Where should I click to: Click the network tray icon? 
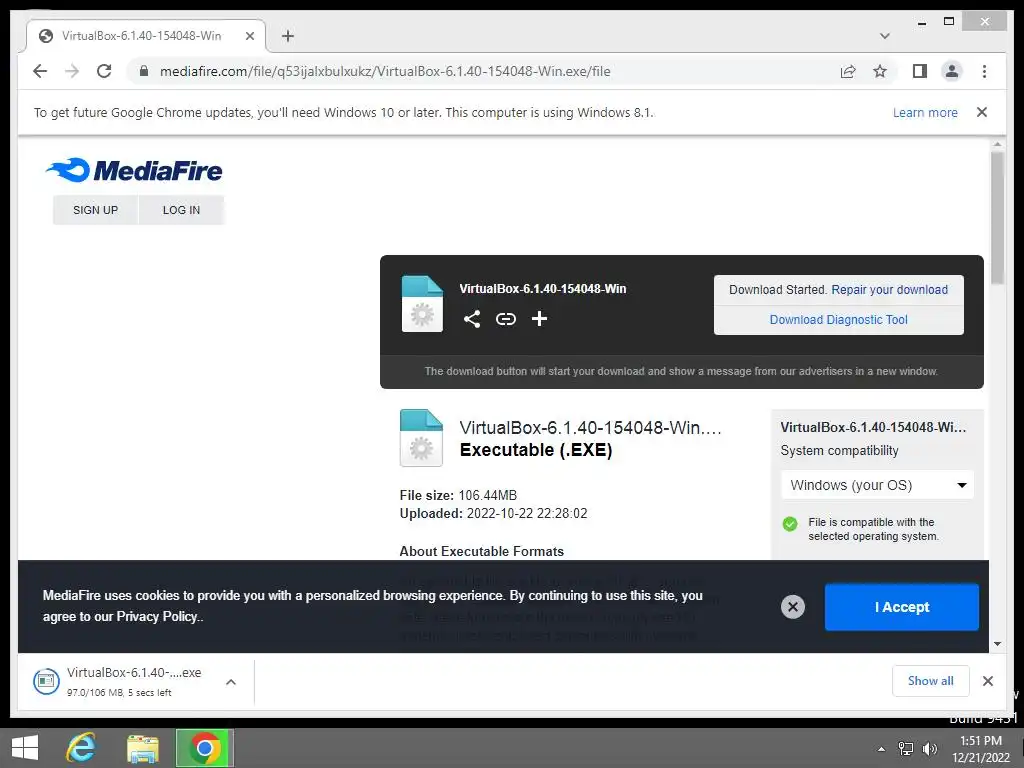pyautogui.click(x=906, y=749)
